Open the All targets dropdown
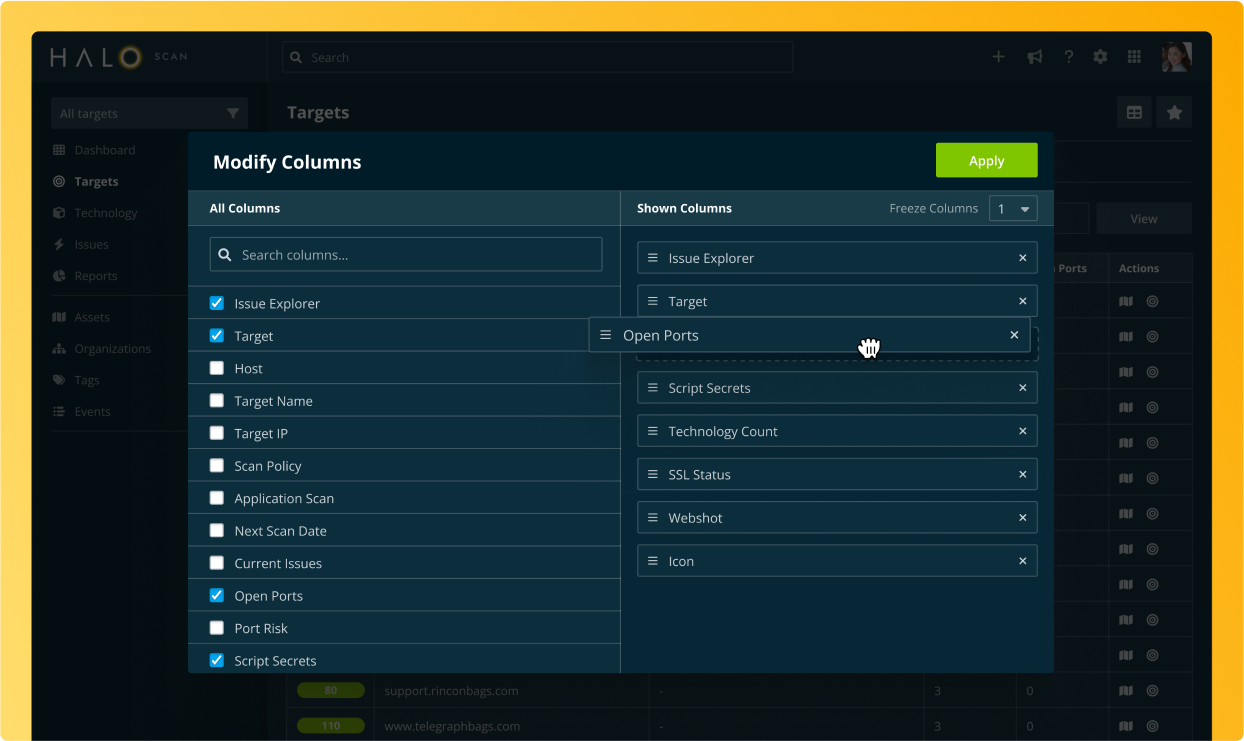Screen dimensions: 1244x741 pyautogui.click(x=149, y=113)
